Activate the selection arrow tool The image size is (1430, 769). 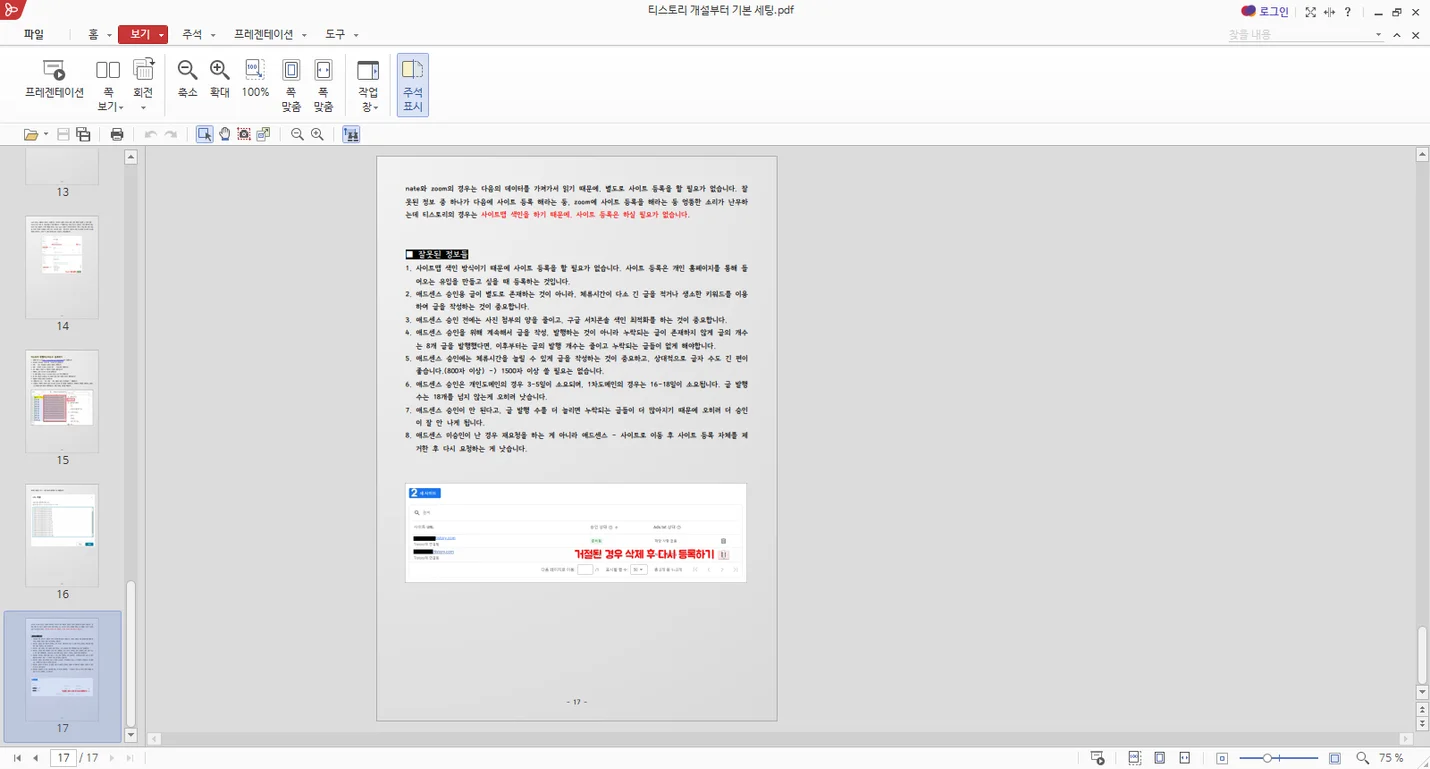point(205,134)
